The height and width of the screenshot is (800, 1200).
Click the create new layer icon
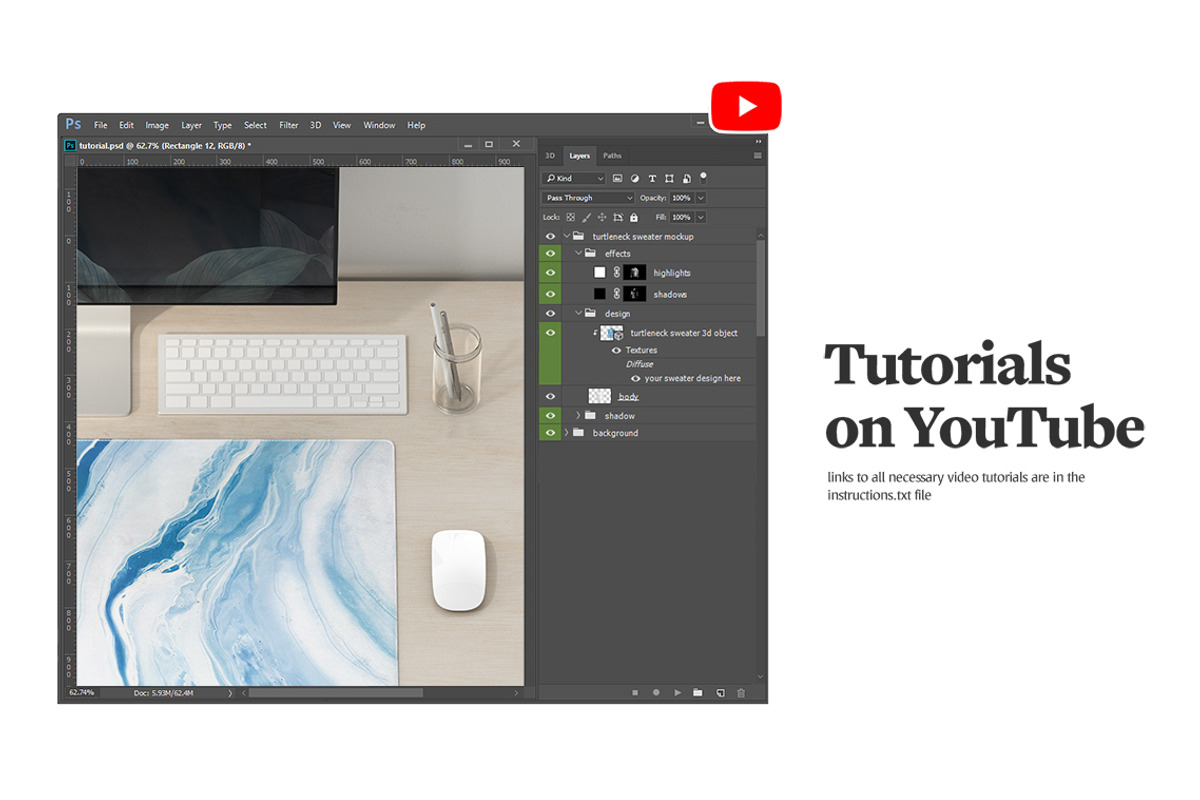click(719, 692)
